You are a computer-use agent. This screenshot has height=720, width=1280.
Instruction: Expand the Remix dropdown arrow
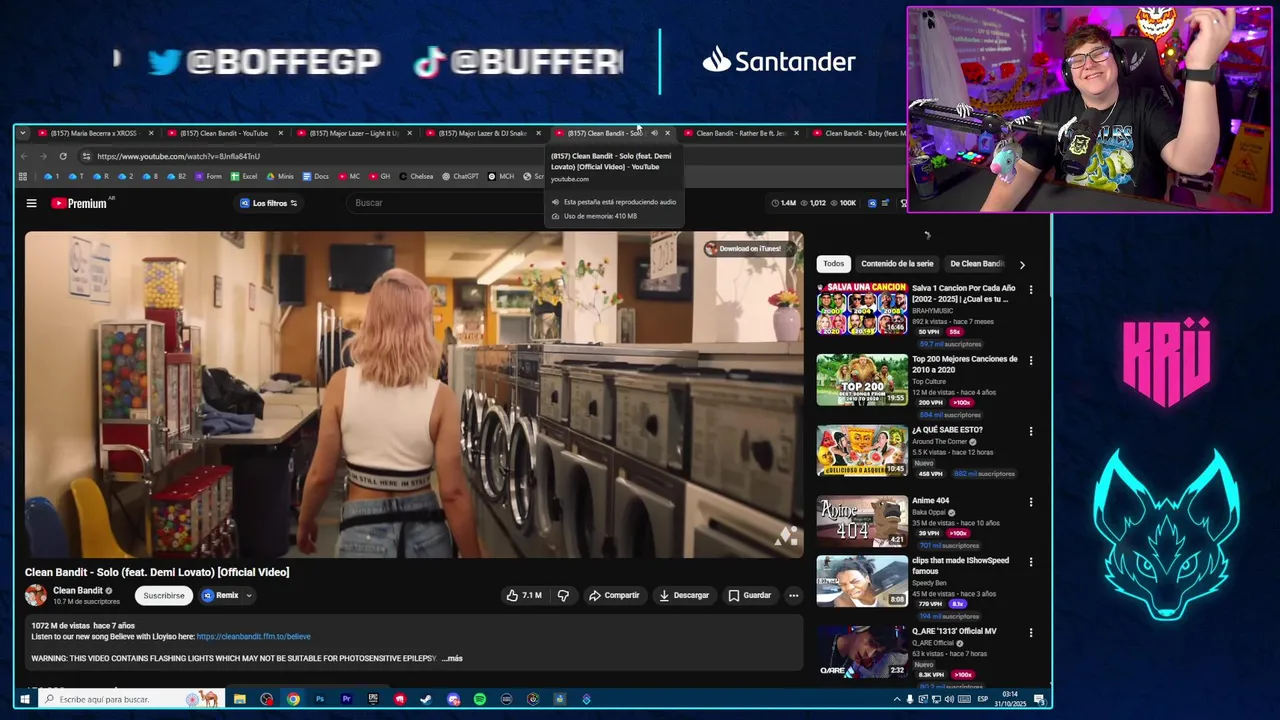(x=249, y=595)
